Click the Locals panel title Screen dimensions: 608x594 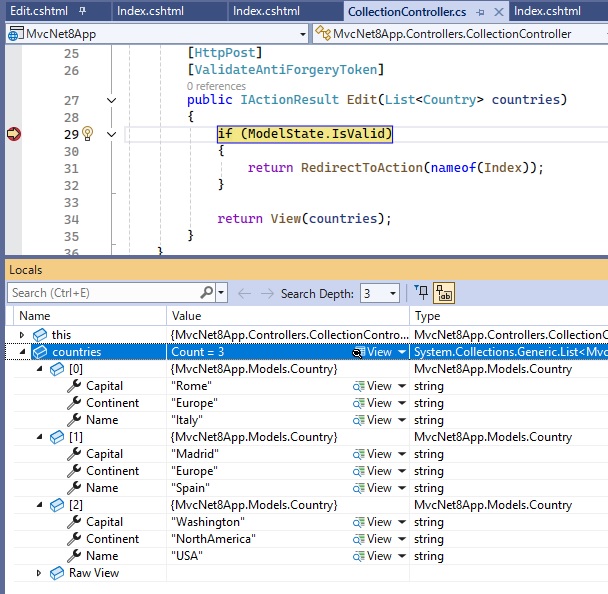[x=26, y=270]
